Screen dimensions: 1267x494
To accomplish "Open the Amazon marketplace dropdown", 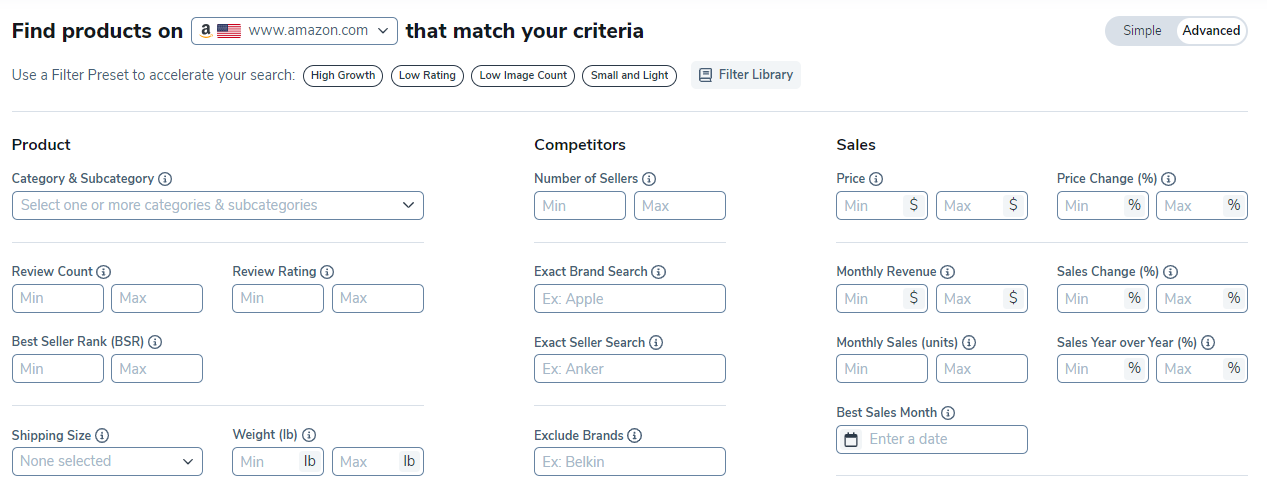I will (x=294, y=31).
